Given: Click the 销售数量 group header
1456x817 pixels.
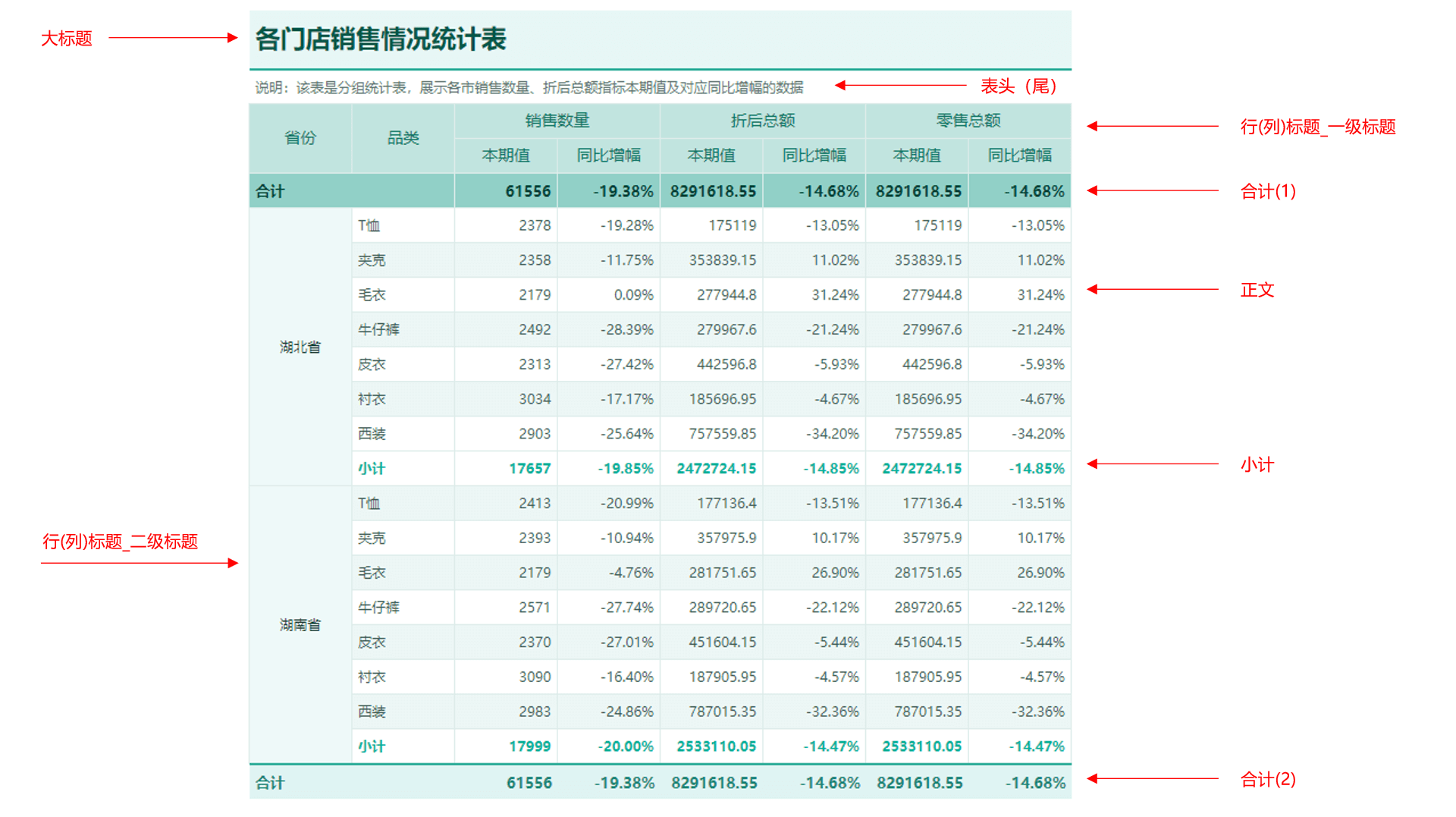Looking at the screenshot, I should (557, 121).
